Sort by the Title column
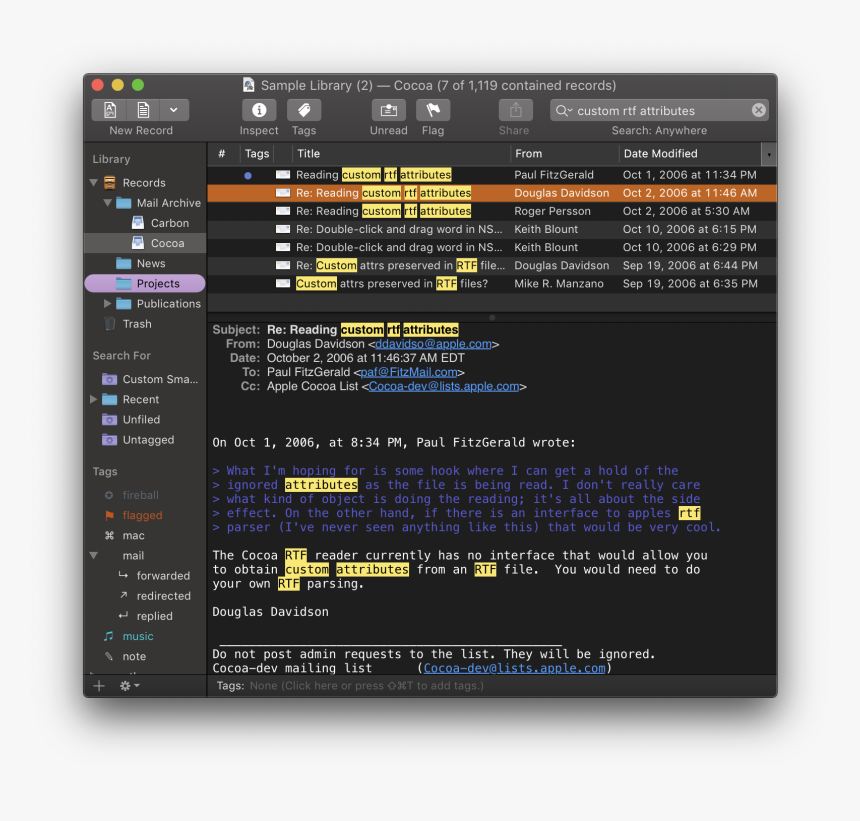 (x=400, y=154)
